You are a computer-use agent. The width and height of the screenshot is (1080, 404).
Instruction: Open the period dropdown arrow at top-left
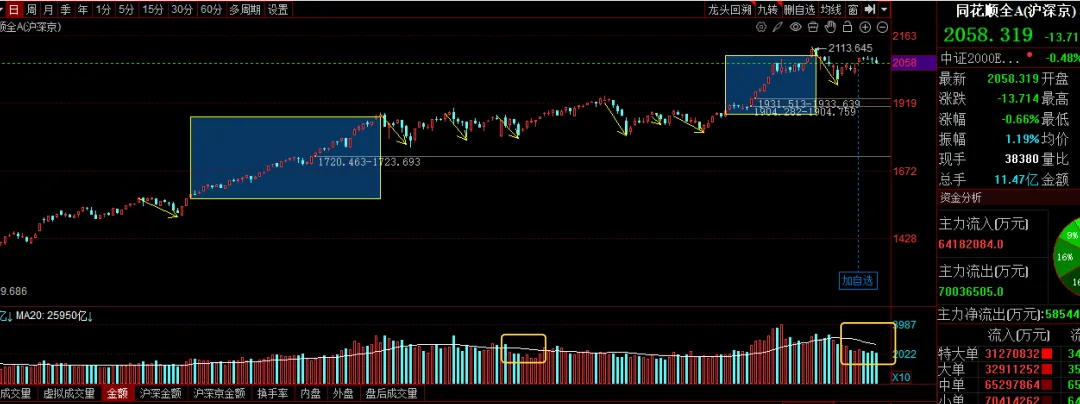click(2, 10)
